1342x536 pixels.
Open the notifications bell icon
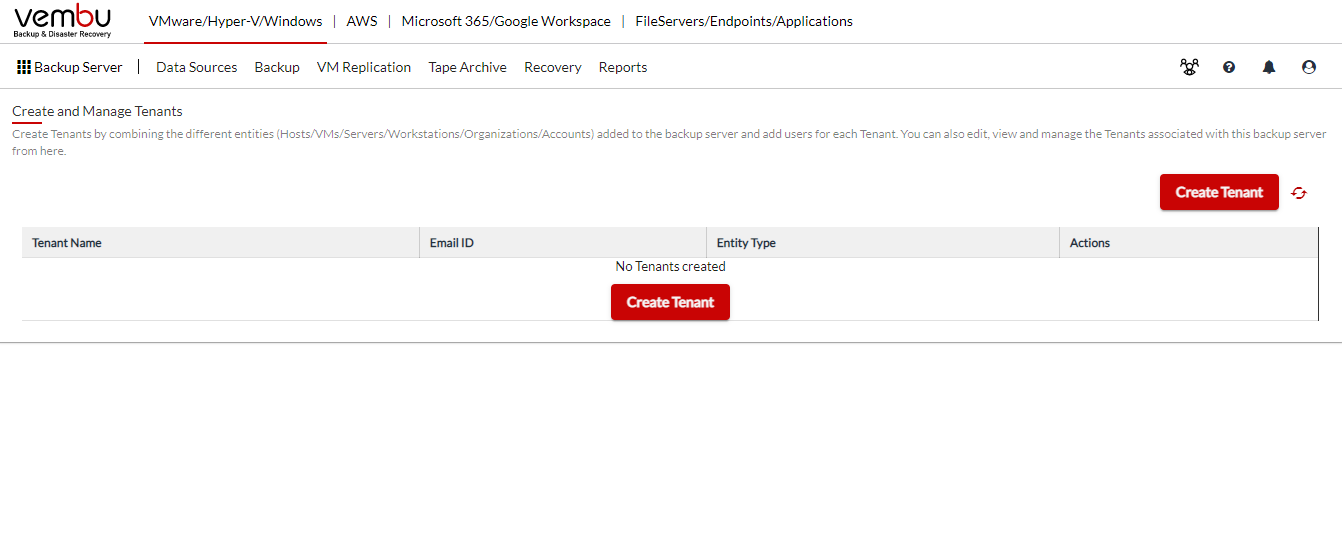[x=1269, y=67]
